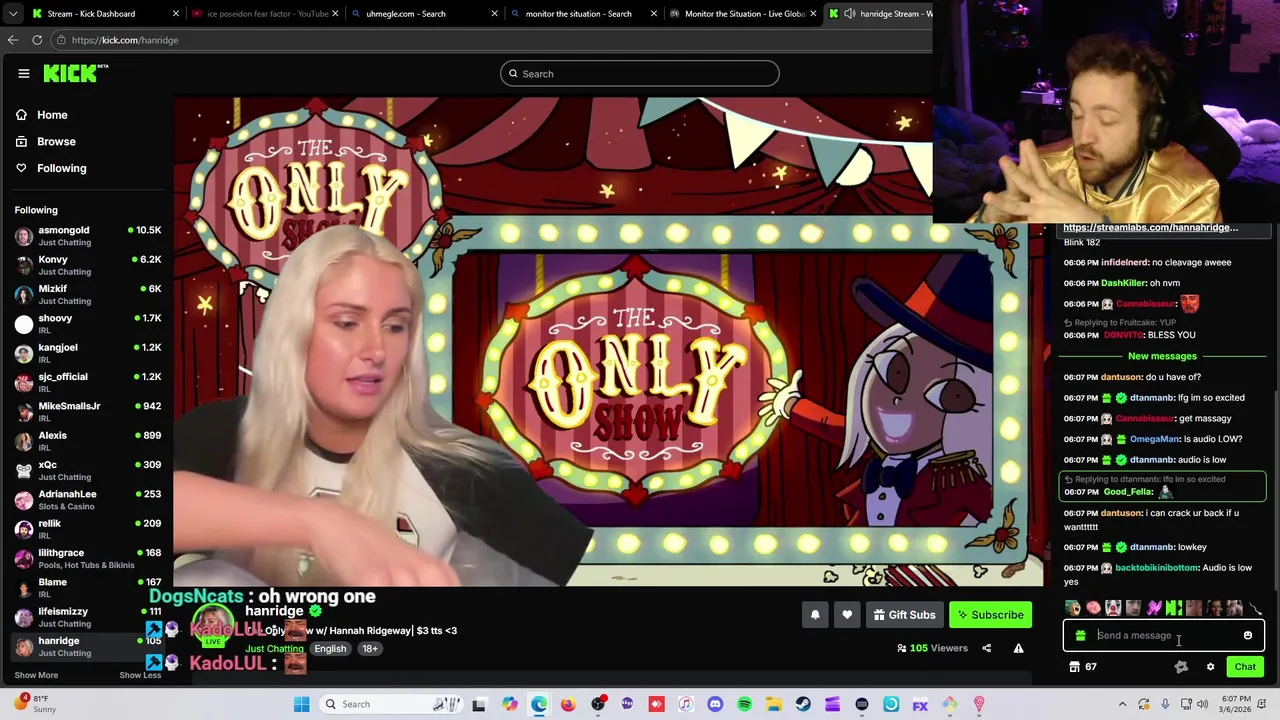Mute the hanridge Stream tab audio icon
Screen dimensions: 1280x720
click(x=850, y=14)
